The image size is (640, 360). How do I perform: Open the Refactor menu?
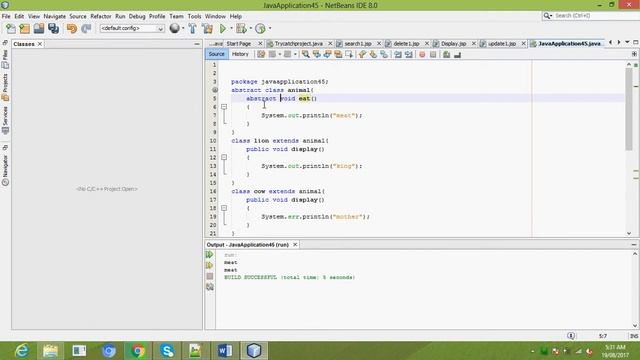coord(100,16)
